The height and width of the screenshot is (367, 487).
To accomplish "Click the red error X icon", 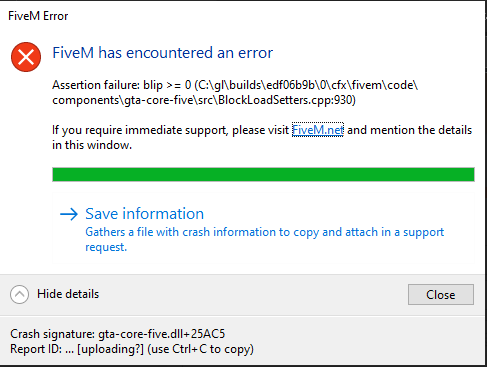I will pyautogui.click(x=26, y=57).
